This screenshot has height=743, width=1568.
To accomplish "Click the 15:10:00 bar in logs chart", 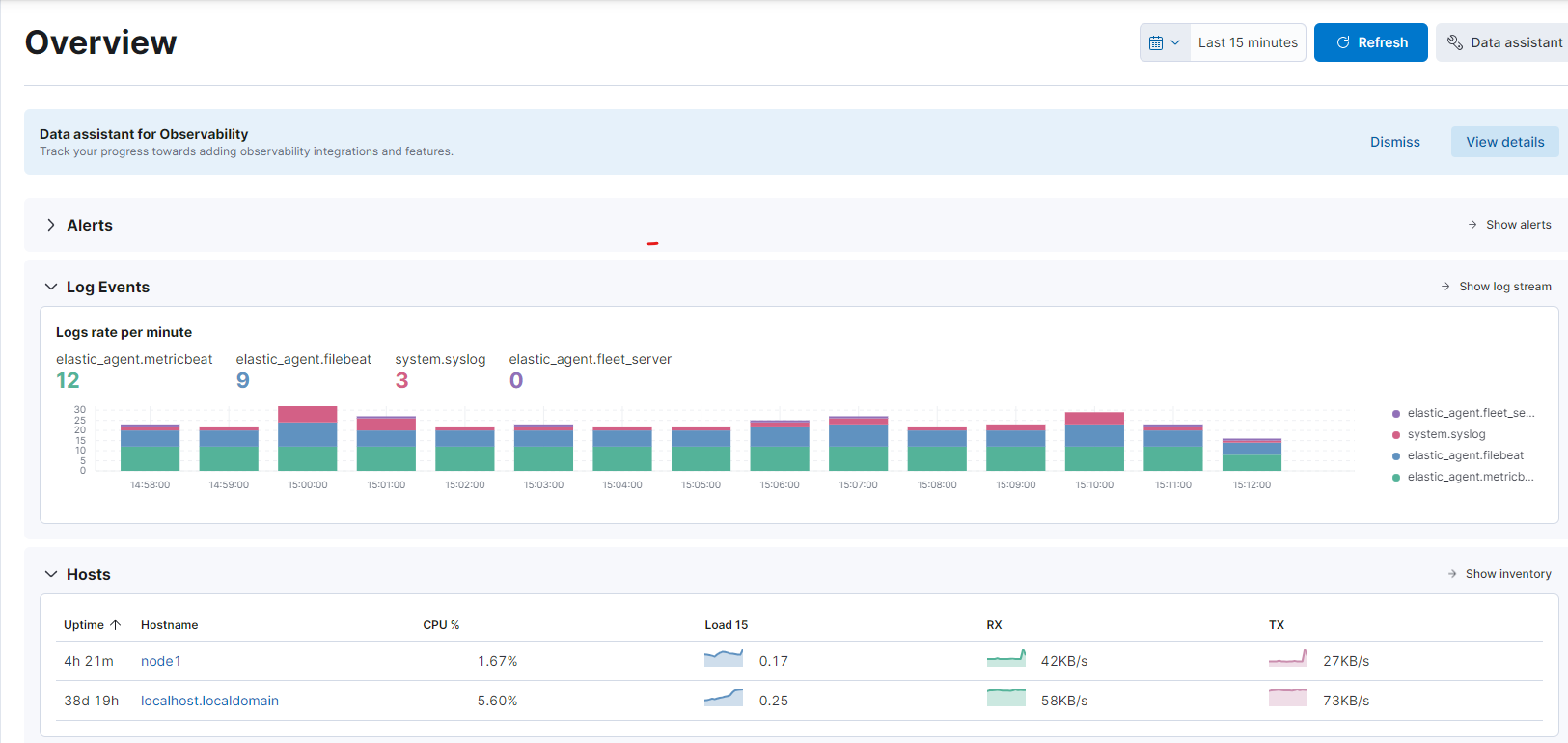I will pos(1094,442).
